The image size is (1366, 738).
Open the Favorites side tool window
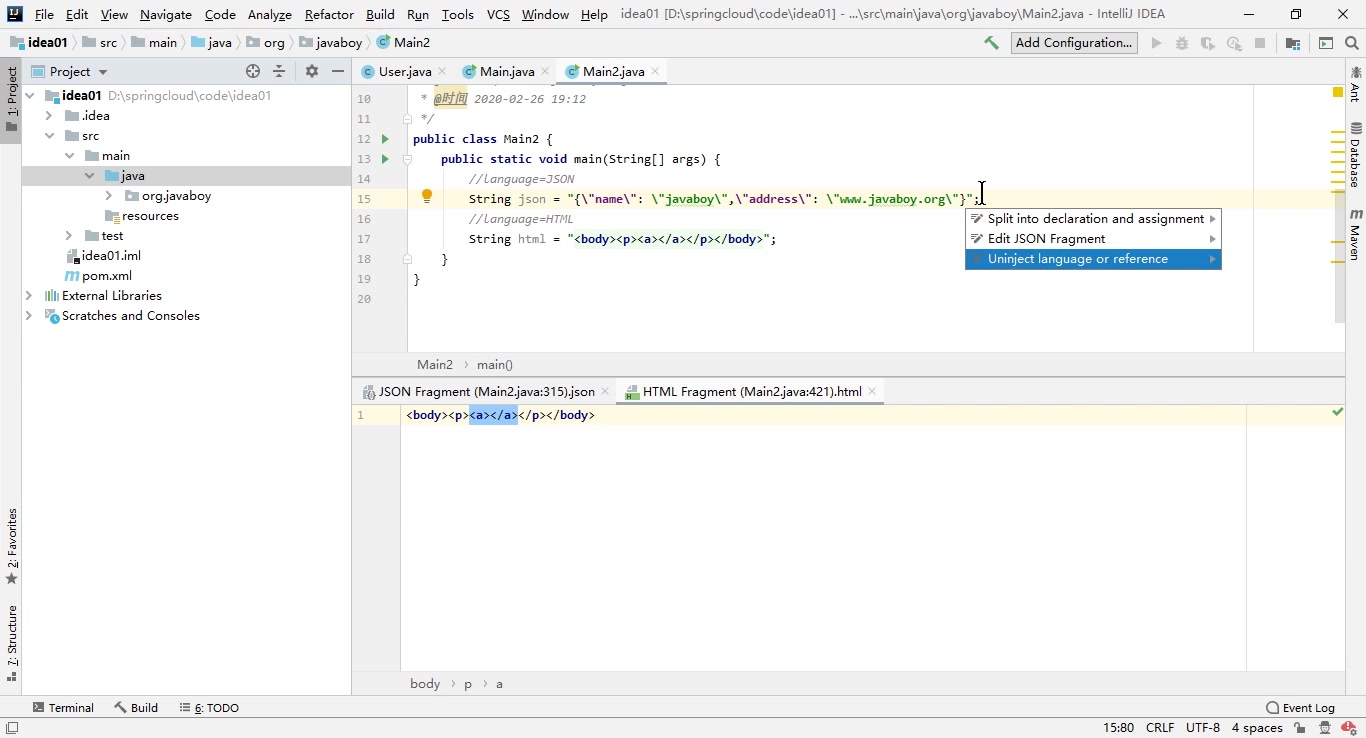(12, 546)
